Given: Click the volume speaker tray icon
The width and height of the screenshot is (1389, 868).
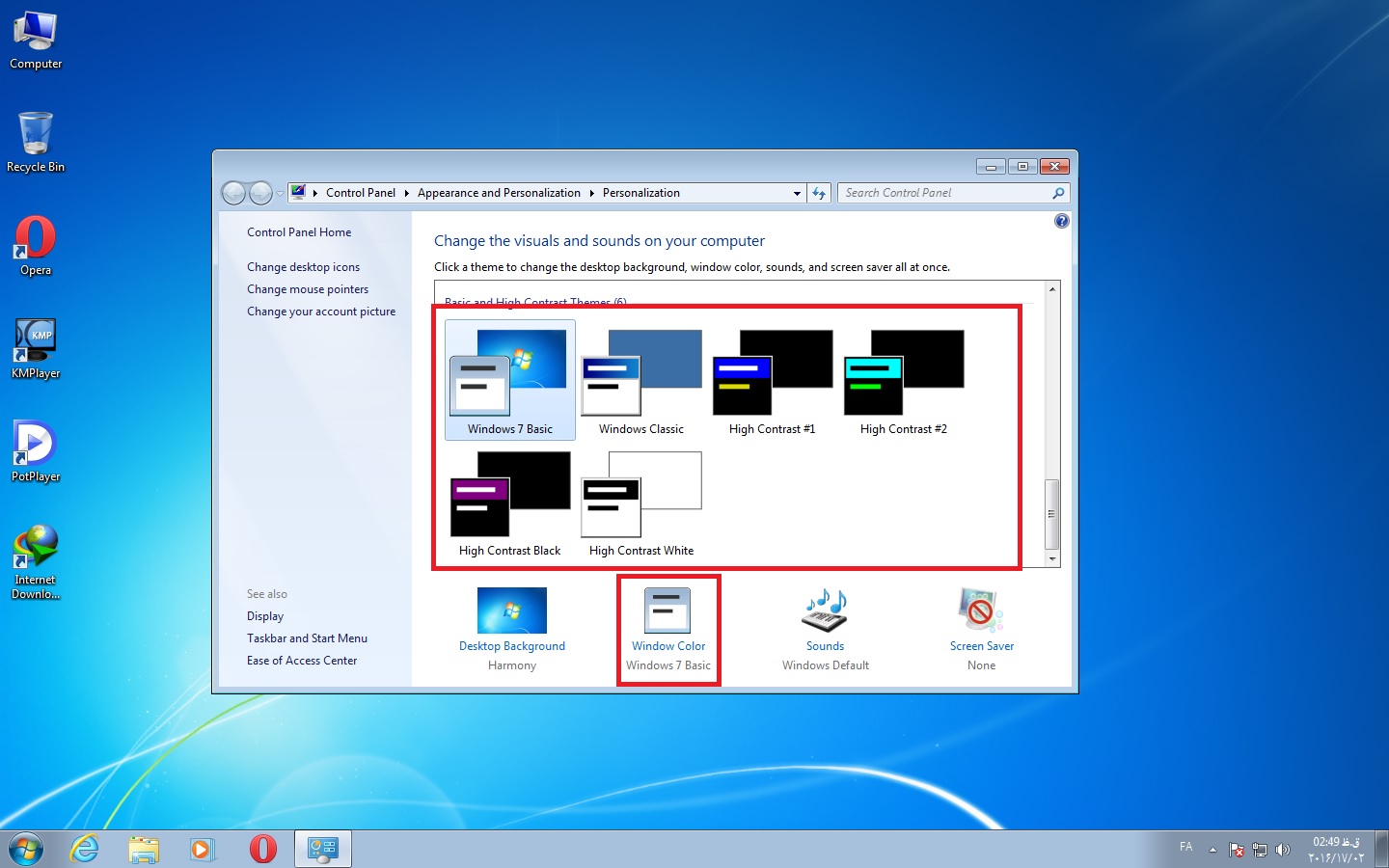Looking at the screenshot, I should pyautogui.click(x=1283, y=850).
